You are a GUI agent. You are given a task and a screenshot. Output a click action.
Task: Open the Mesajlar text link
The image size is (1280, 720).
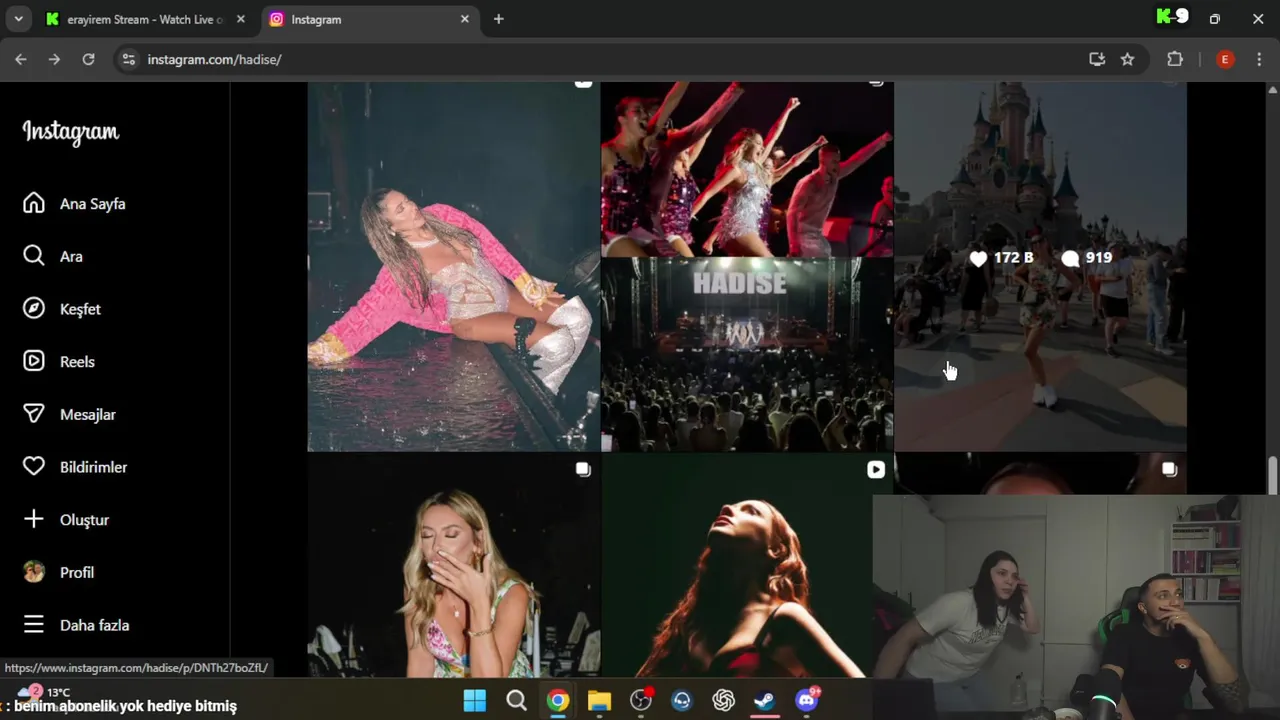coord(88,414)
